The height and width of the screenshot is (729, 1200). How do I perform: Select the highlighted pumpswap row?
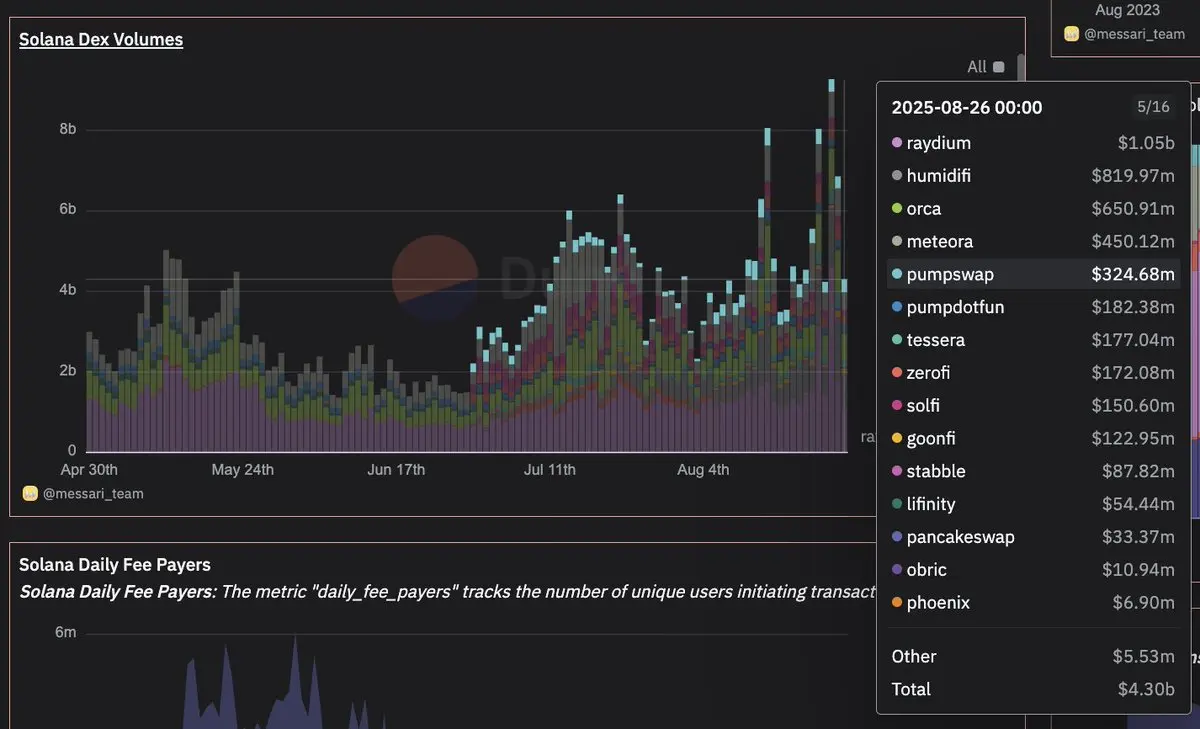tap(1033, 274)
